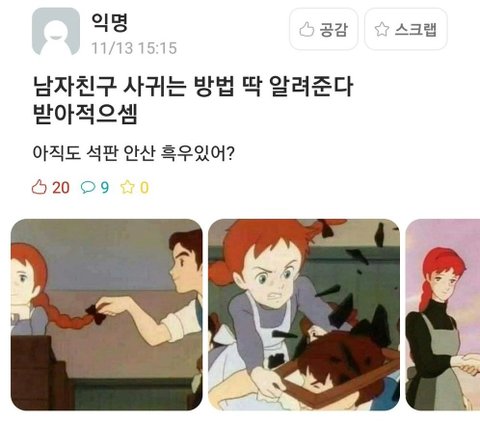The height and width of the screenshot is (423, 480).
Task: Click the scrap count number 0
Action: [x=144, y=188]
